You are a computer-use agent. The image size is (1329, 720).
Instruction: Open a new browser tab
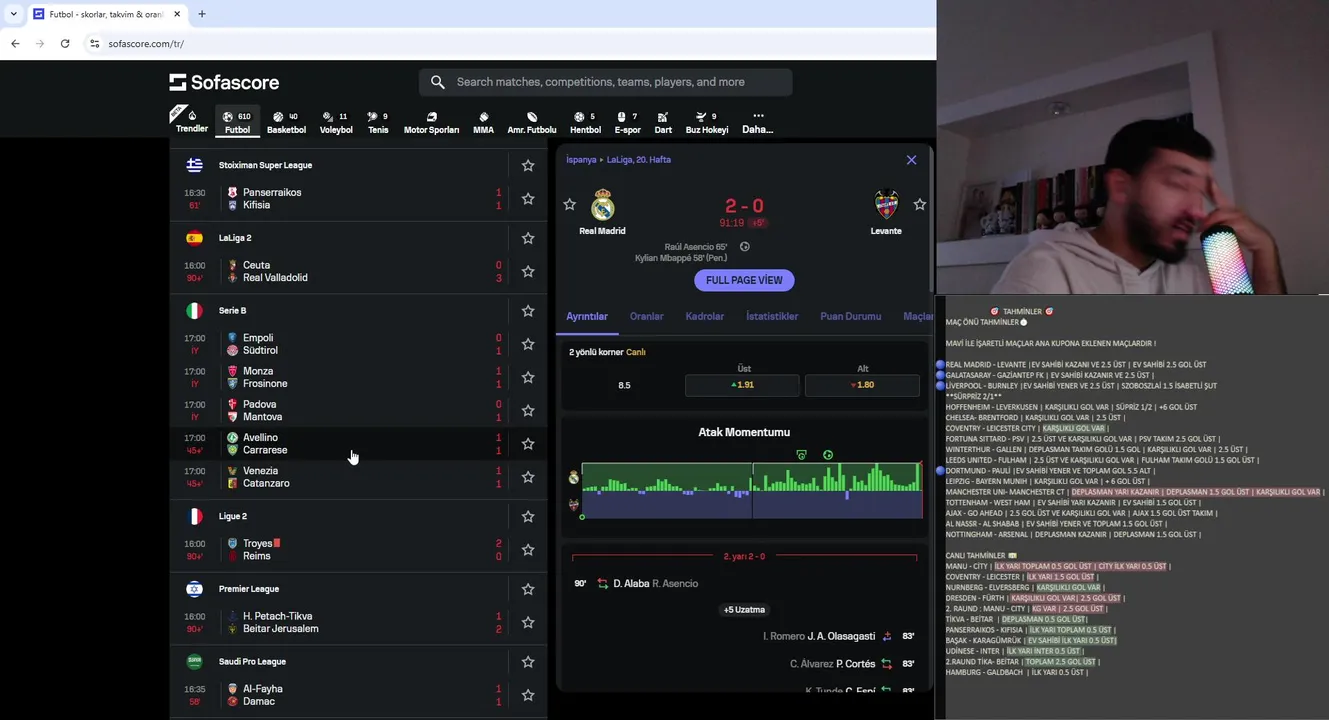(202, 14)
